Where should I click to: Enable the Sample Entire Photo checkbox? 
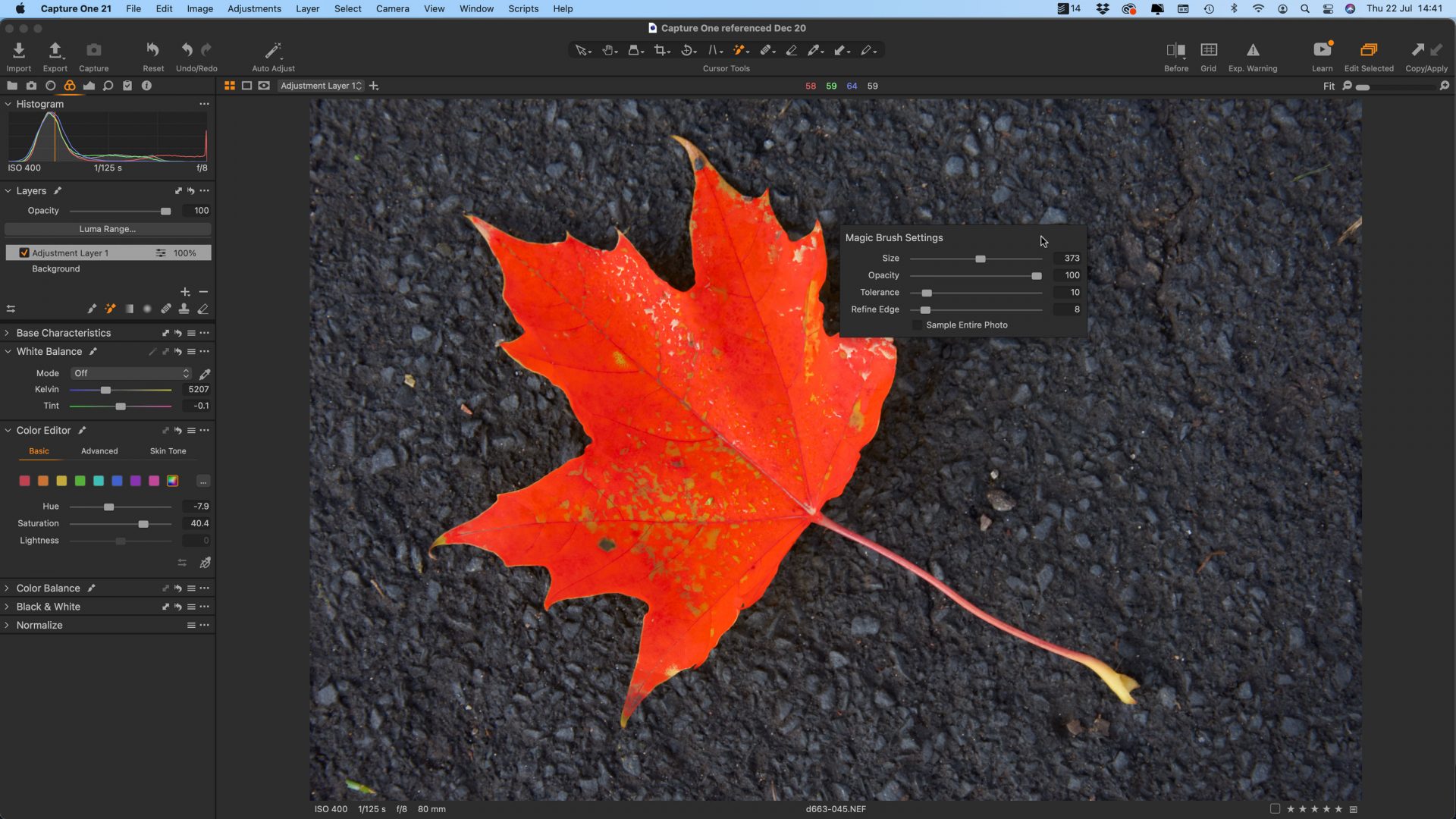pos(917,325)
